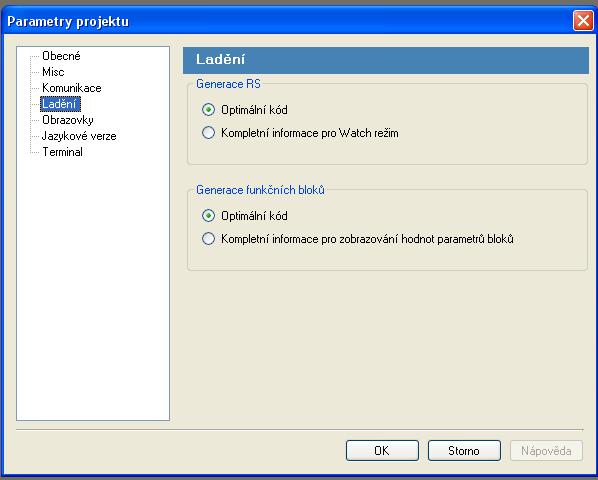Open the Misc settings page
Image resolution: width=598 pixels, height=480 pixels.
(53, 72)
